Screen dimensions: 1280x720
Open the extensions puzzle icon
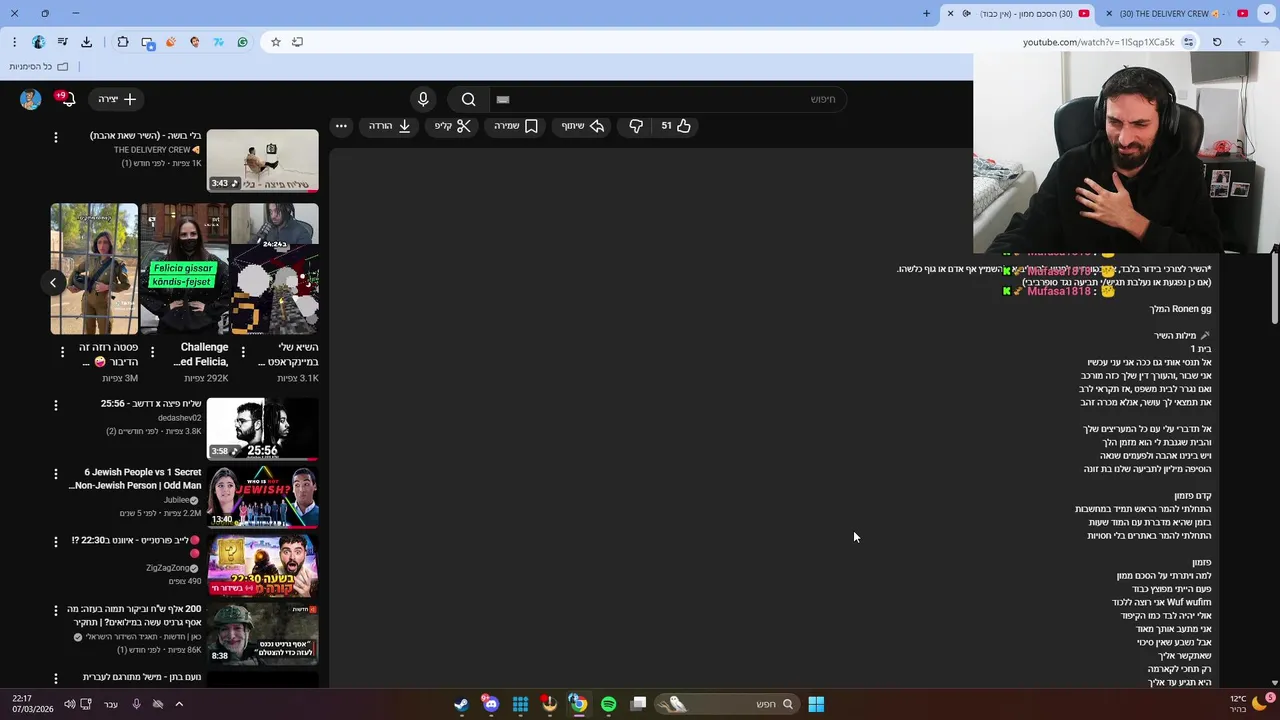tap(123, 42)
